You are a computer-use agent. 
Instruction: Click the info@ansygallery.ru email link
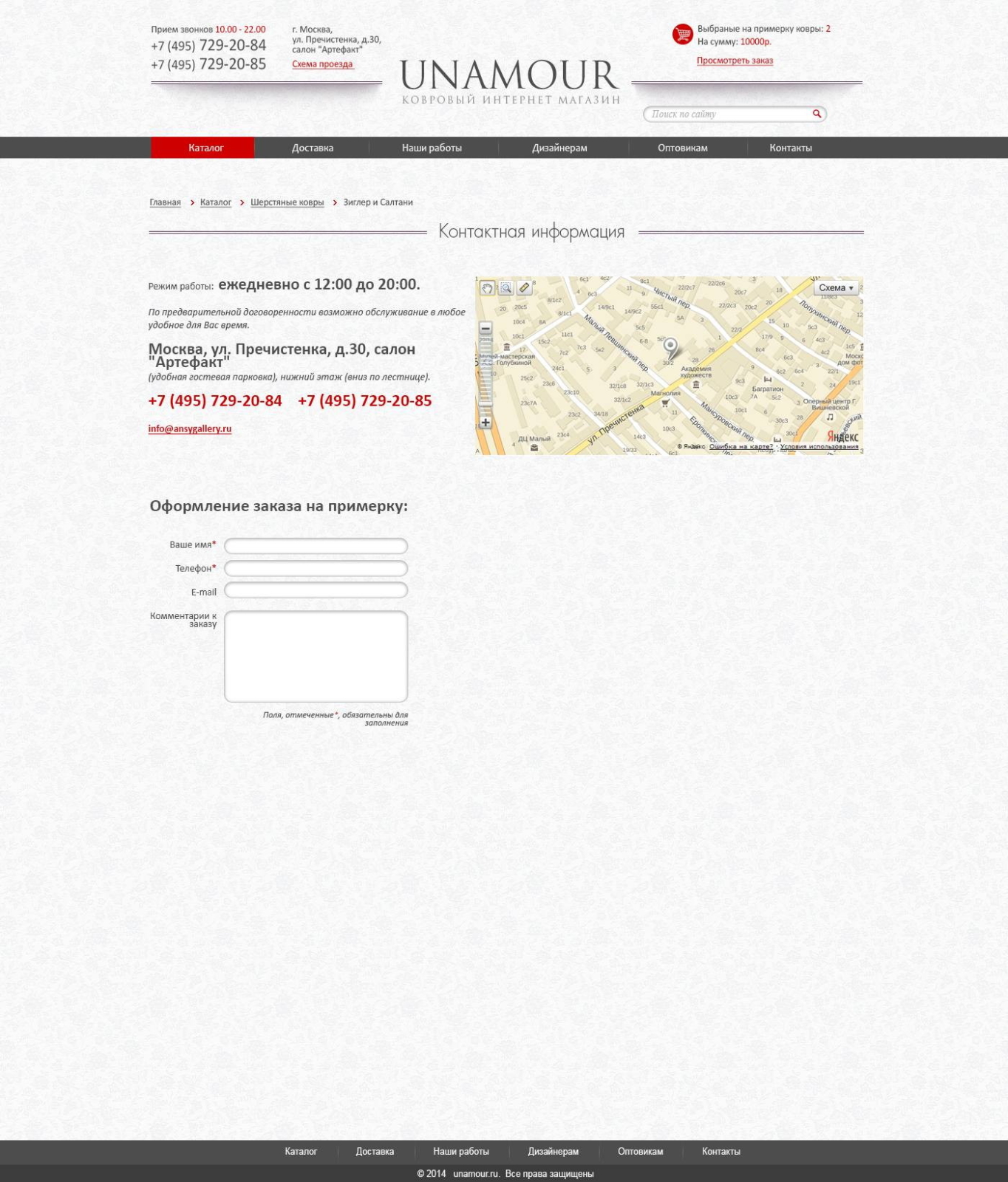[190, 428]
